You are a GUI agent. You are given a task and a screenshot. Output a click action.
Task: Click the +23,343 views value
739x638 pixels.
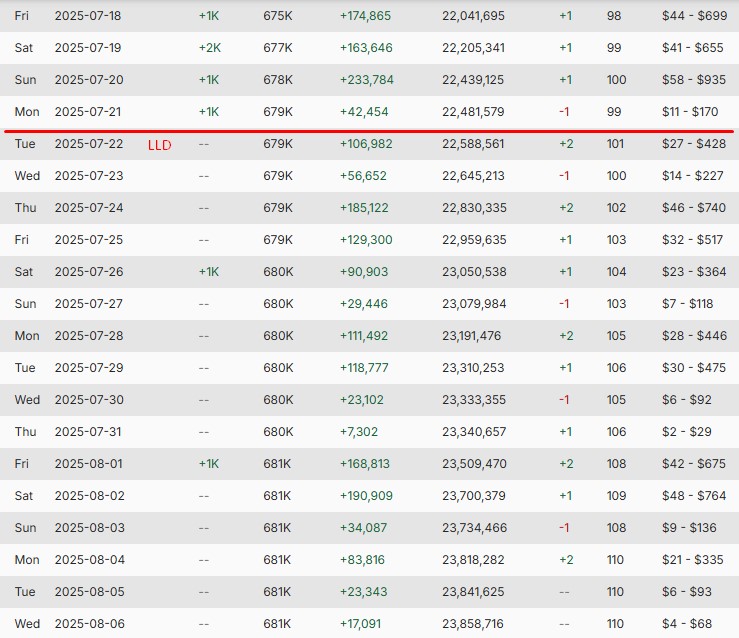click(x=363, y=593)
